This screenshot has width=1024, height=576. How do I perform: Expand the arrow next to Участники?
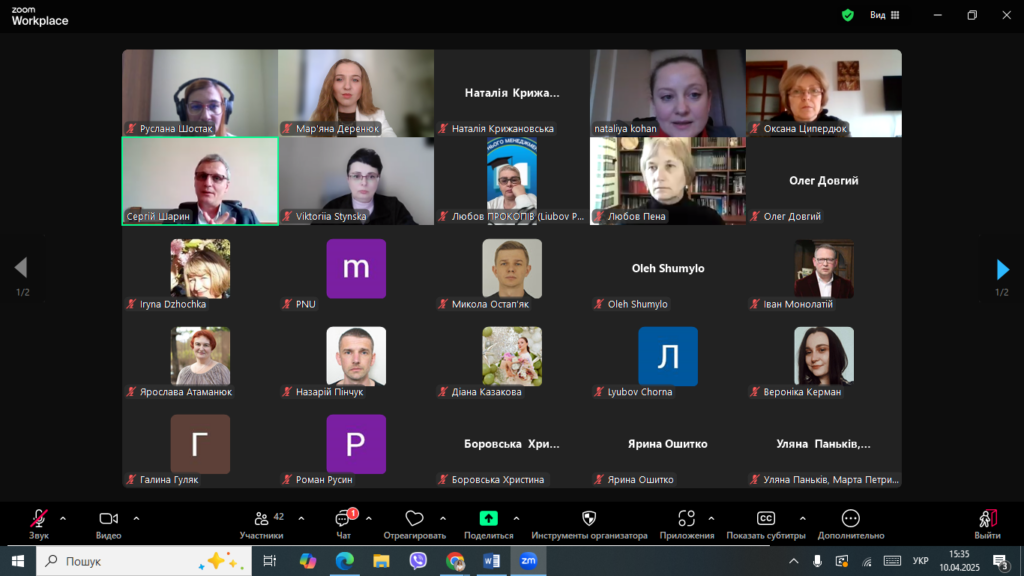(301, 518)
